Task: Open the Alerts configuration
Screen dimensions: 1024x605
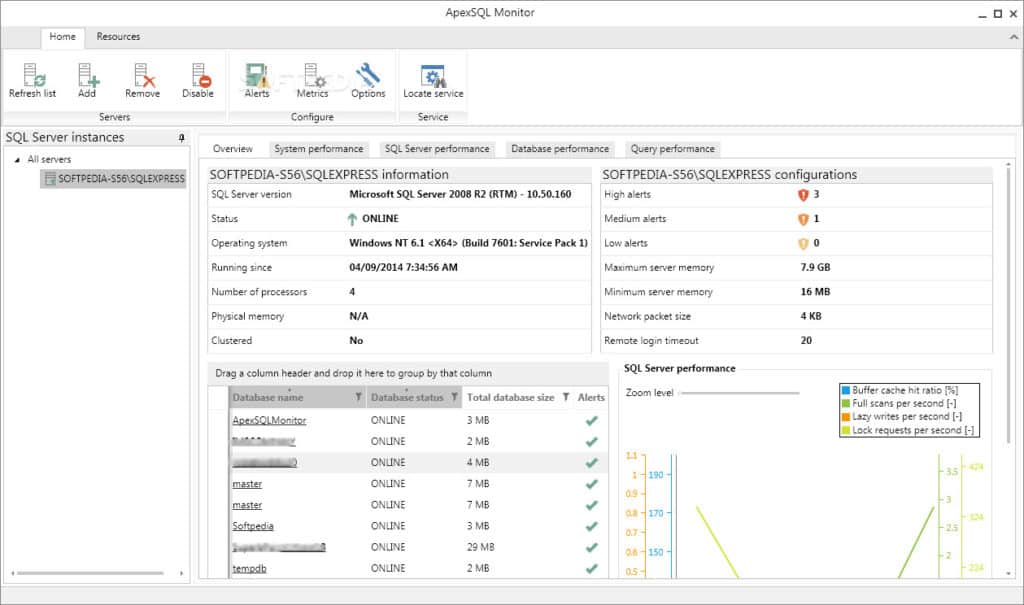Action: pyautogui.click(x=257, y=76)
